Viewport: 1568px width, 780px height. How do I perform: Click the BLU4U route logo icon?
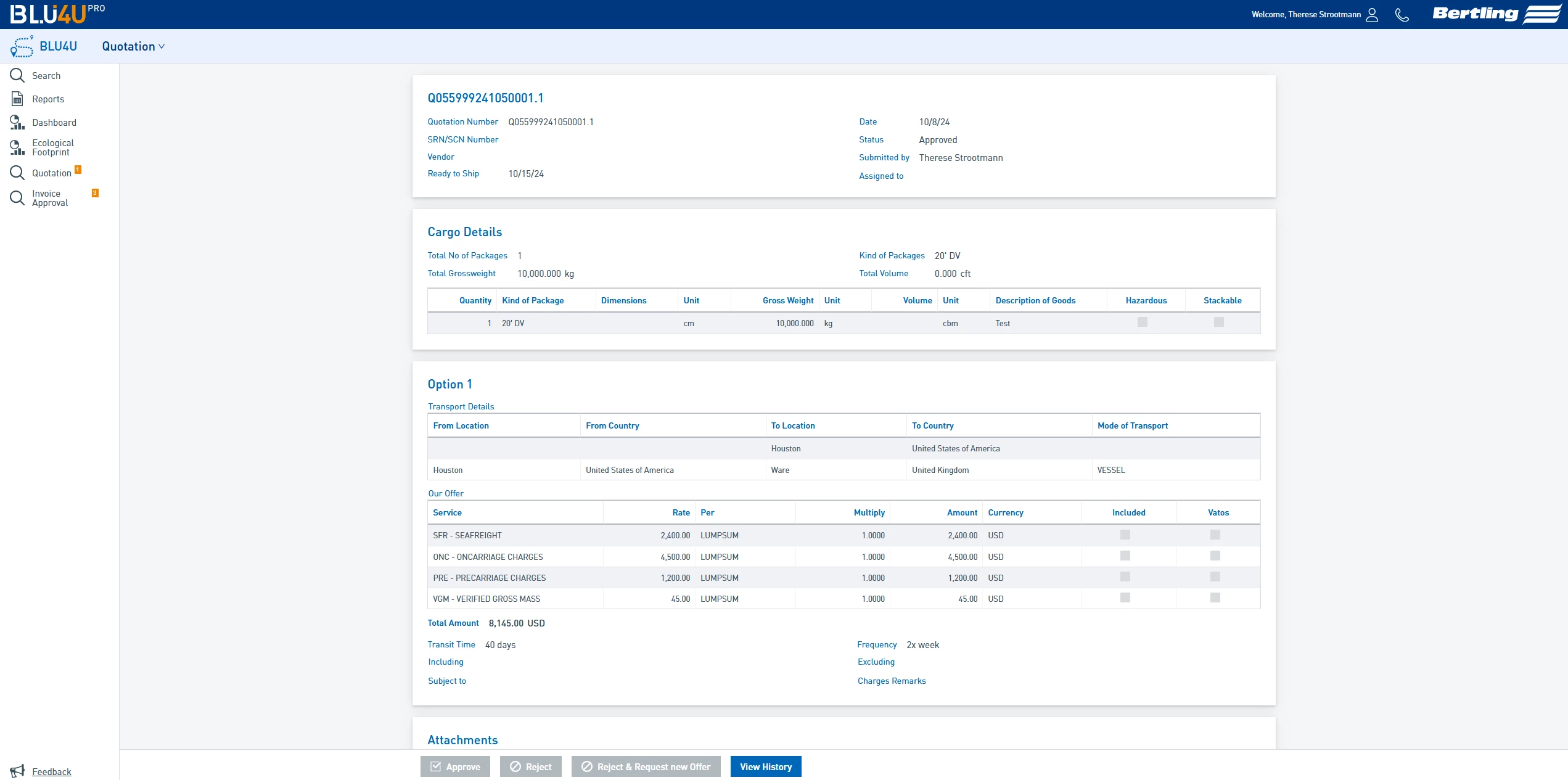point(22,46)
